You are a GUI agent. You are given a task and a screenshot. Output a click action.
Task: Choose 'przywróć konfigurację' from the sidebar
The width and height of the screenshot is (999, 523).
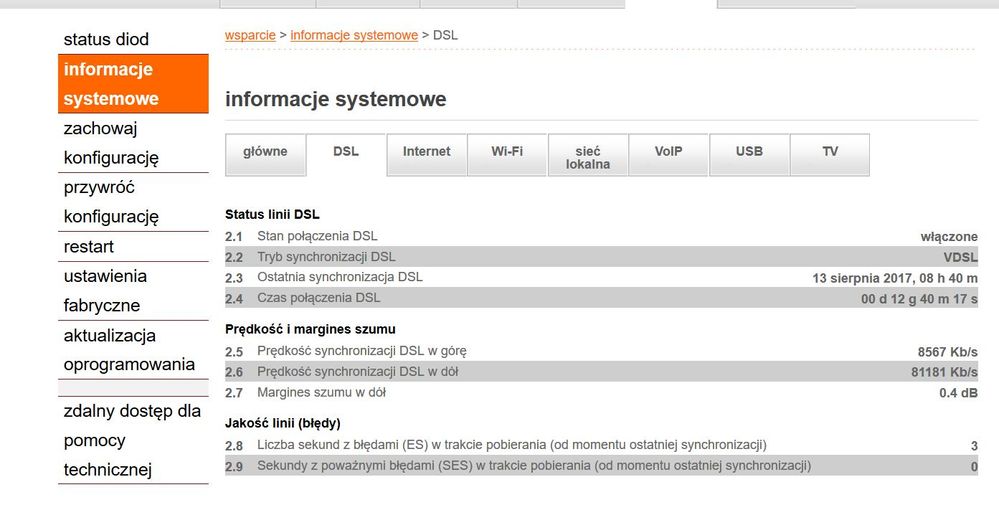tap(111, 202)
